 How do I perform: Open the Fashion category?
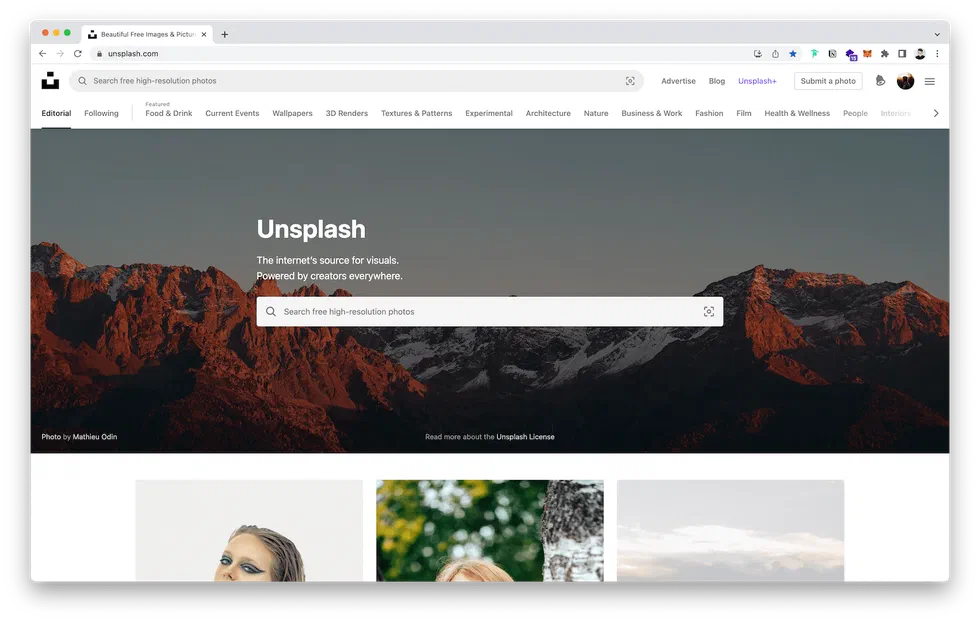pos(709,113)
